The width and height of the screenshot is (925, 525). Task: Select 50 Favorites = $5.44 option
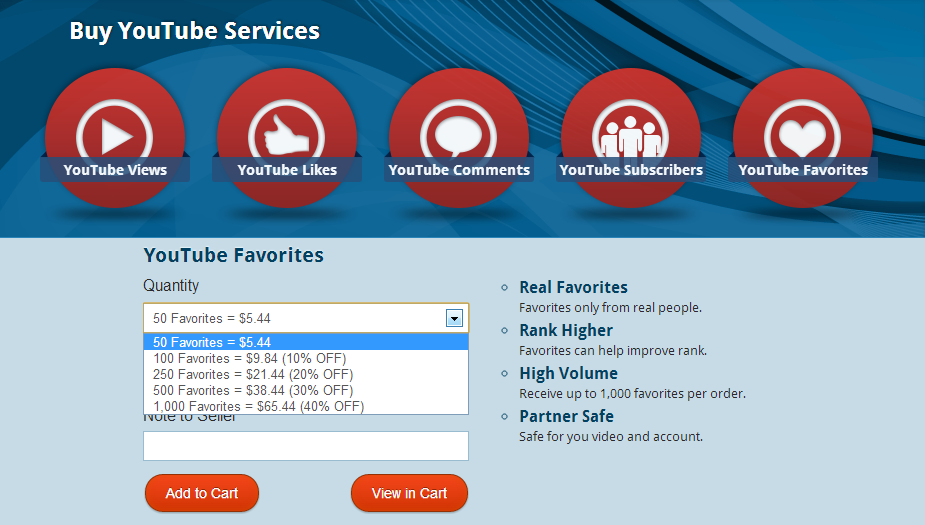(306, 342)
